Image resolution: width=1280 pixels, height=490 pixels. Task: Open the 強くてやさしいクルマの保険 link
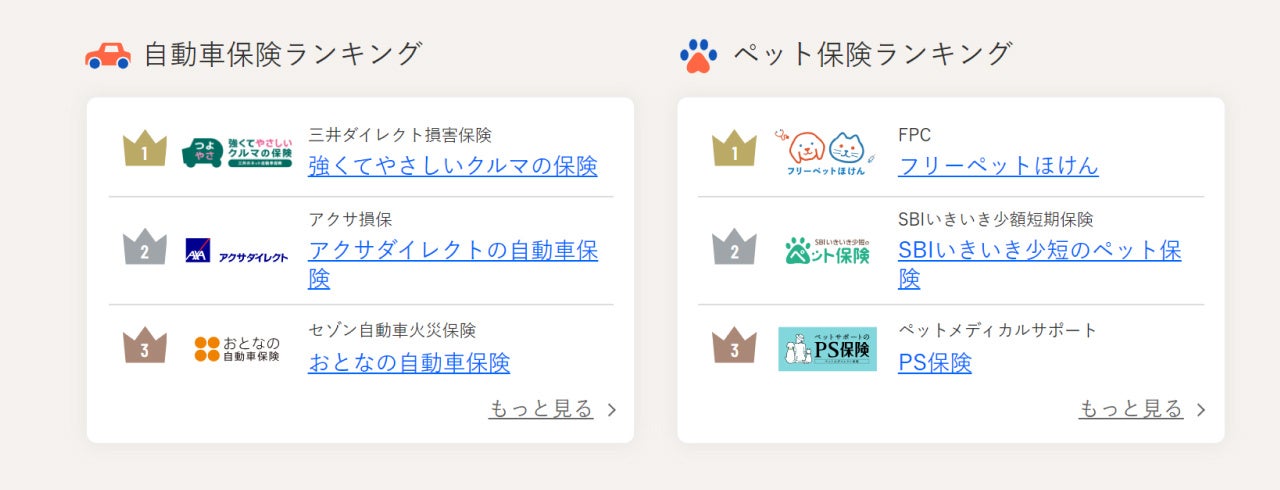coord(453,166)
